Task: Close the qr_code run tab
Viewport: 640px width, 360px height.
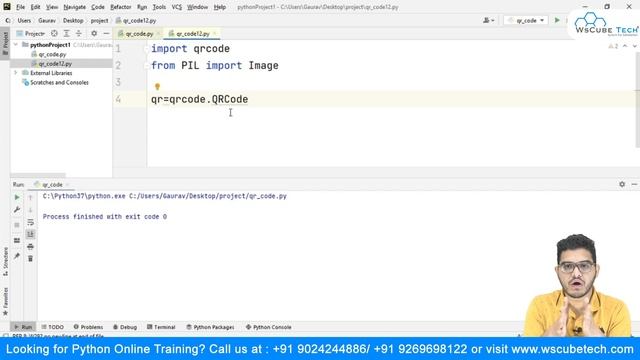Action: [68, 185]
